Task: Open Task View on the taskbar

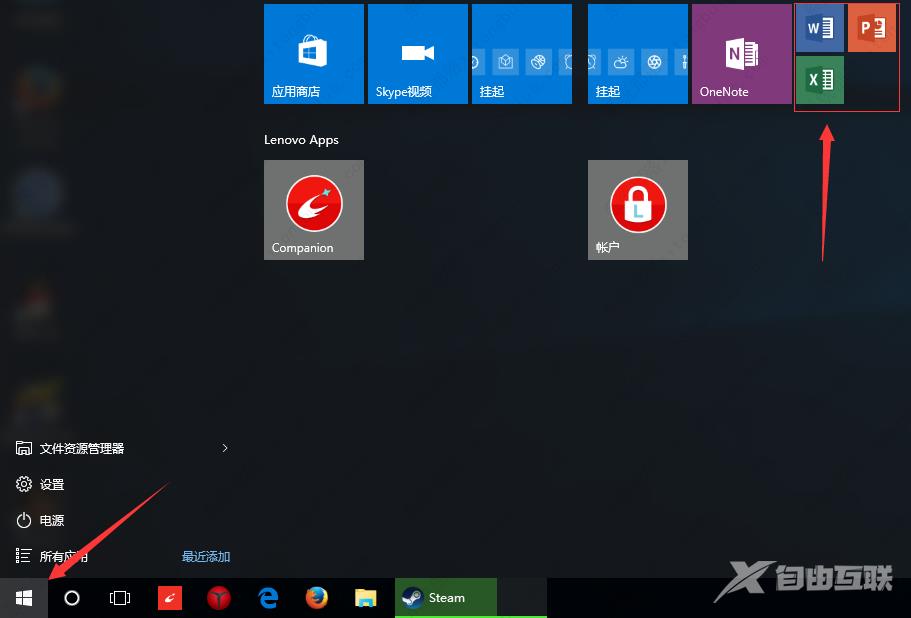Action: click(x=120, y=598)
